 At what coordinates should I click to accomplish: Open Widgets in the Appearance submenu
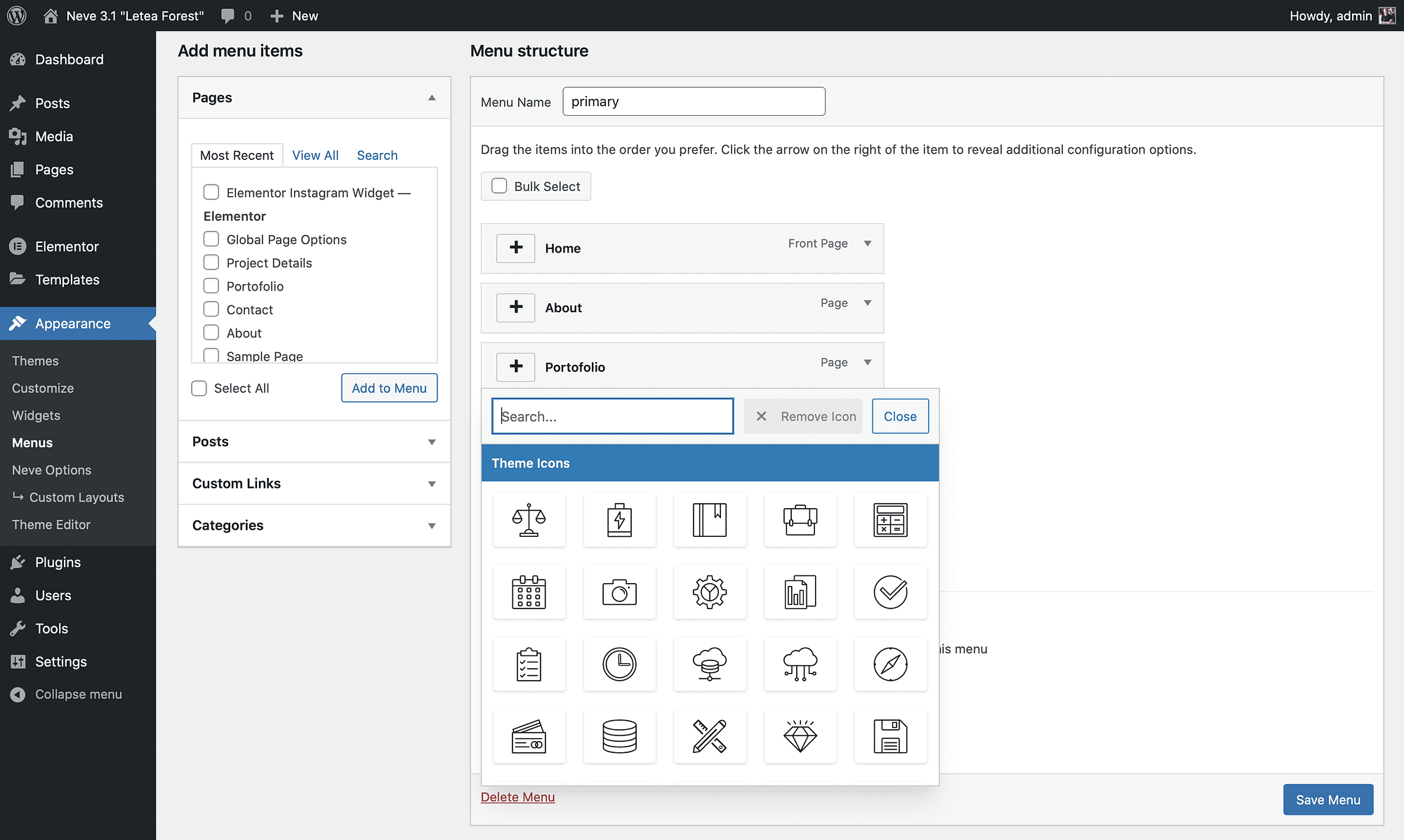(x=36, y=415)
